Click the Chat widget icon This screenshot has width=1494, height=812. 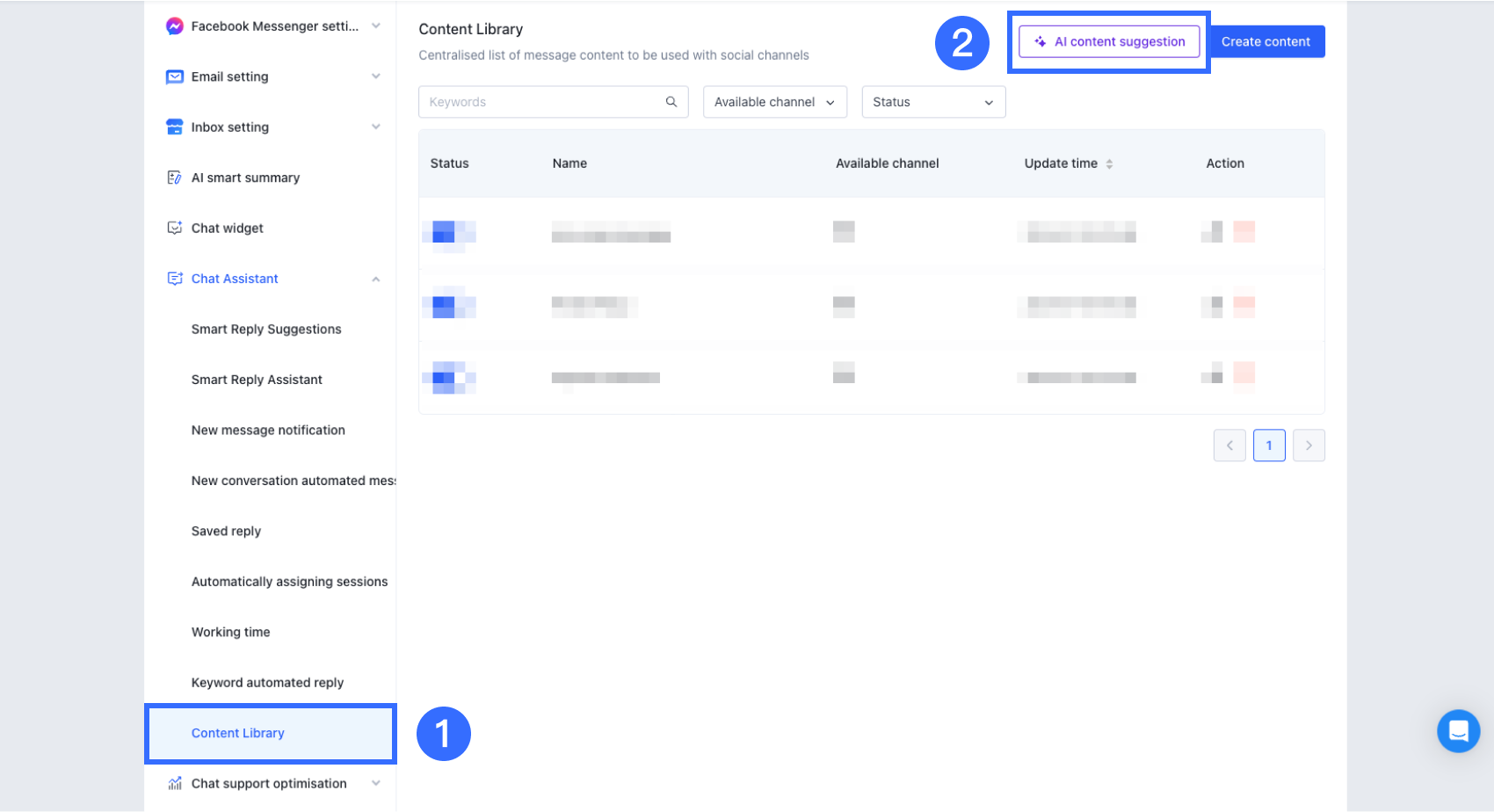pyautogui.click(x=174, y=228)
